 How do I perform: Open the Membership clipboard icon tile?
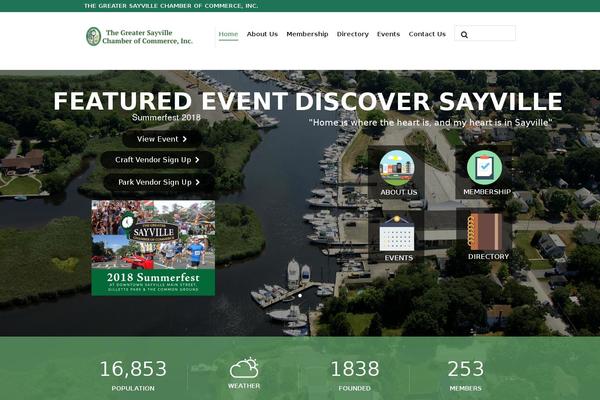[484, 172]
